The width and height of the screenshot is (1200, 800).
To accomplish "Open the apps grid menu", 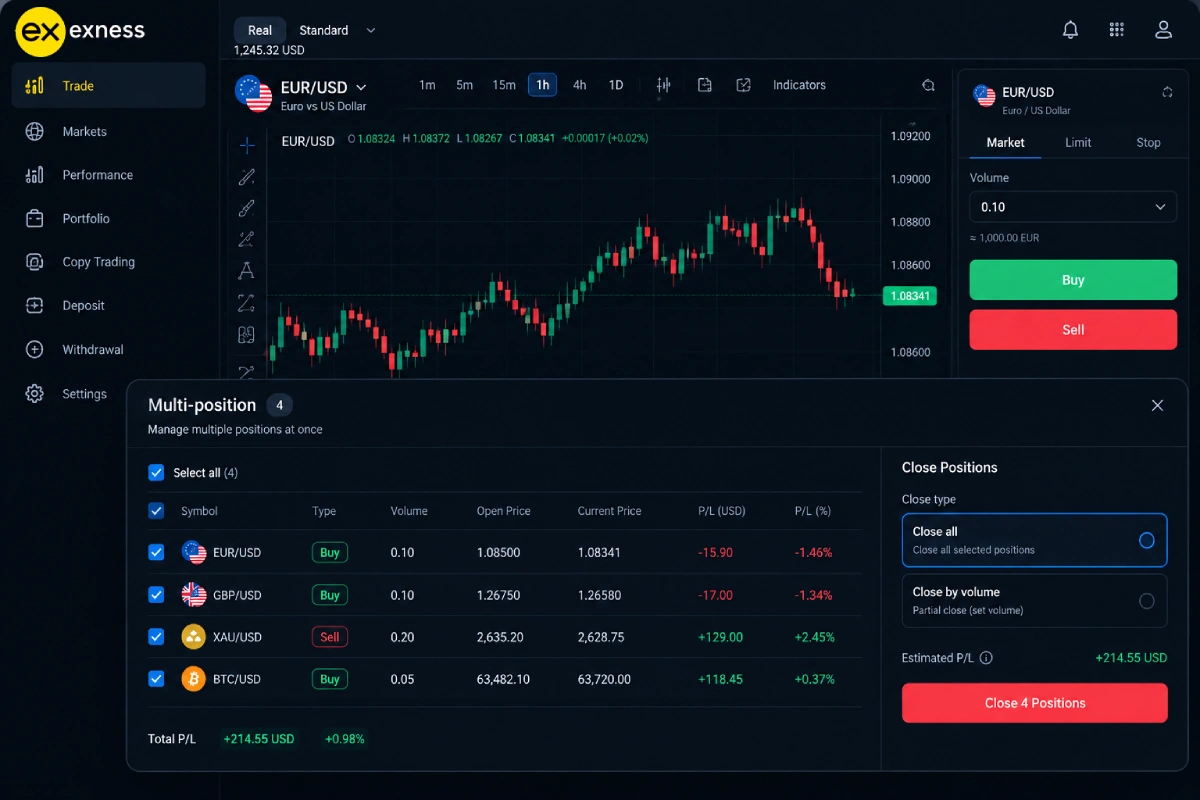I will [1117, 30].
